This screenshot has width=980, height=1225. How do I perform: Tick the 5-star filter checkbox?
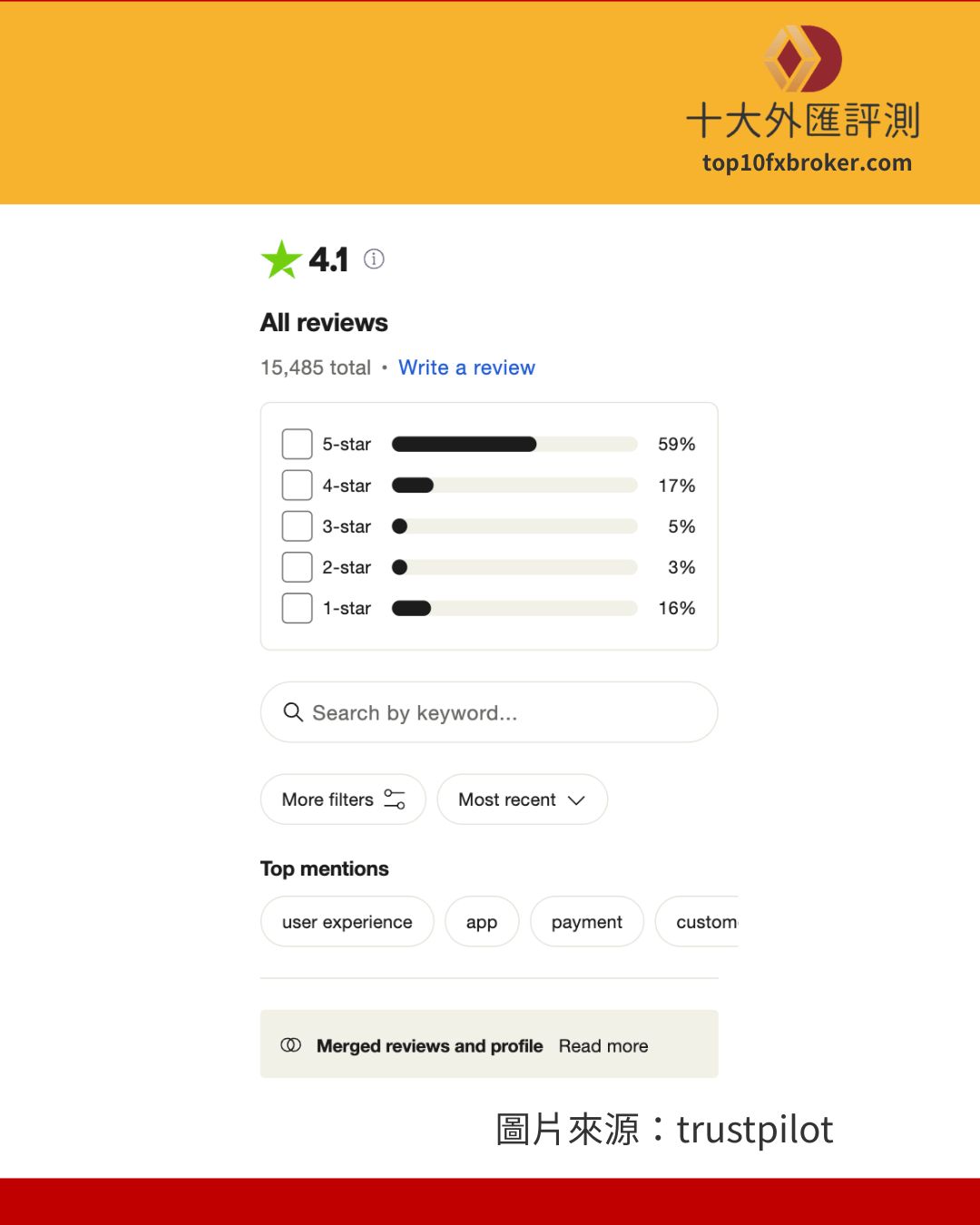[297, 445]
